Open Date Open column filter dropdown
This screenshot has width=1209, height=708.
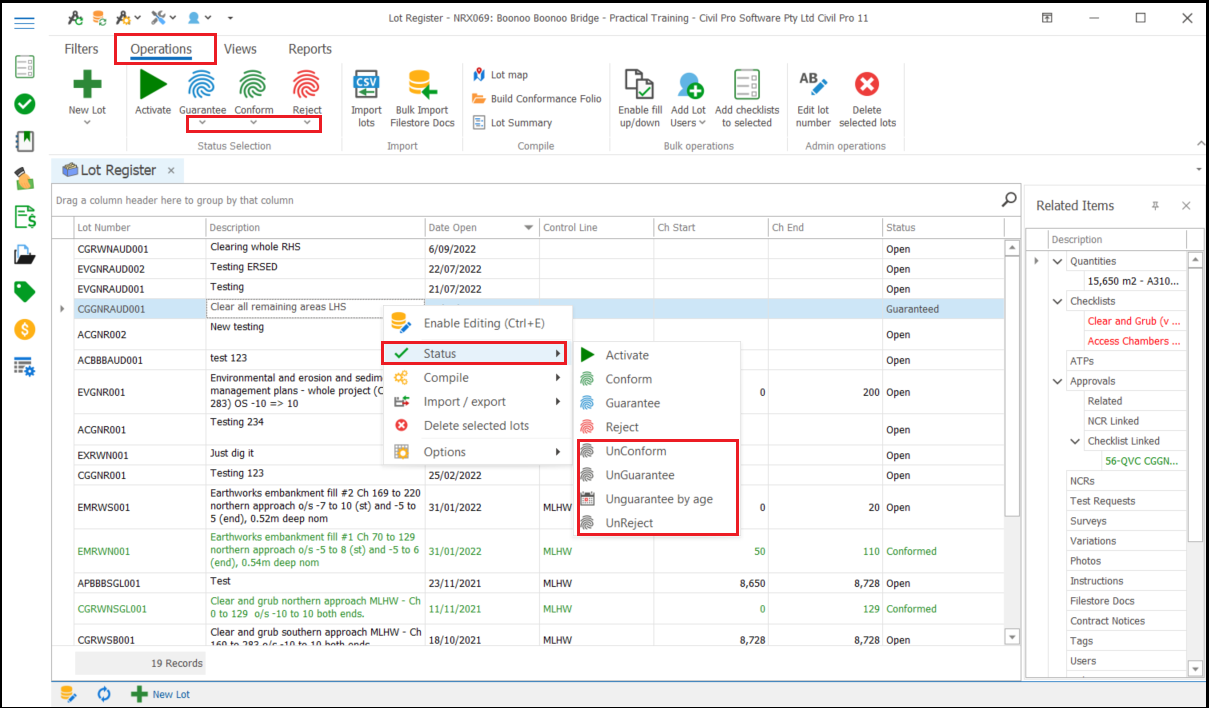click(x=529, y=228)
